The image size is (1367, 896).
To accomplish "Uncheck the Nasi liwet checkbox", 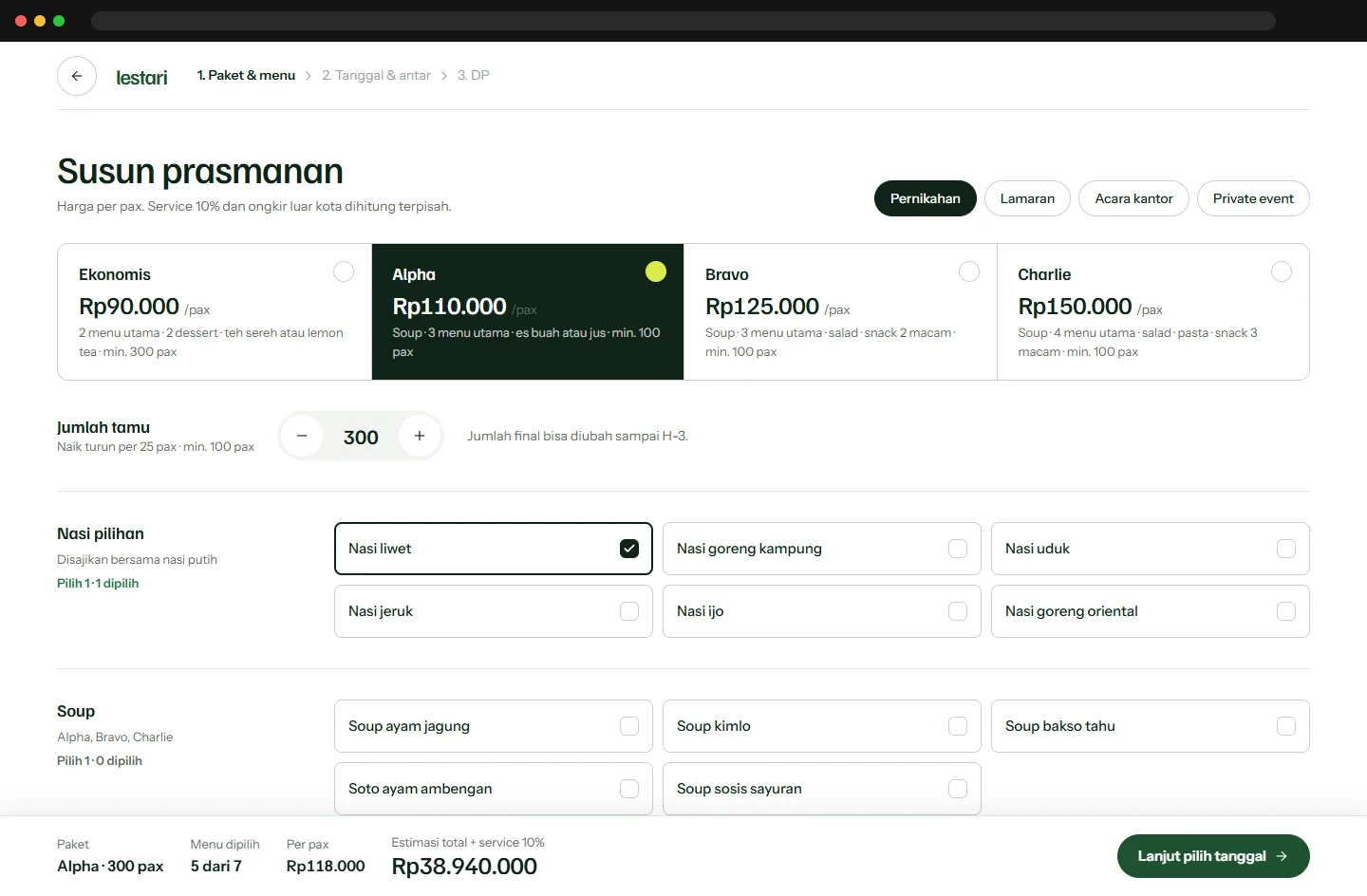I will click(629, 549).
